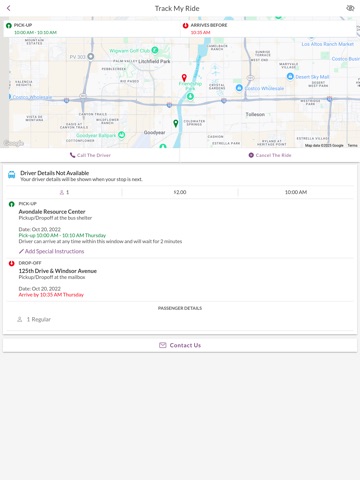Viewport: 360px width, 480px height.
Task: Select Desert Sky Mall marker on the map
Action: pyautogui.click(x=290, y=76)
